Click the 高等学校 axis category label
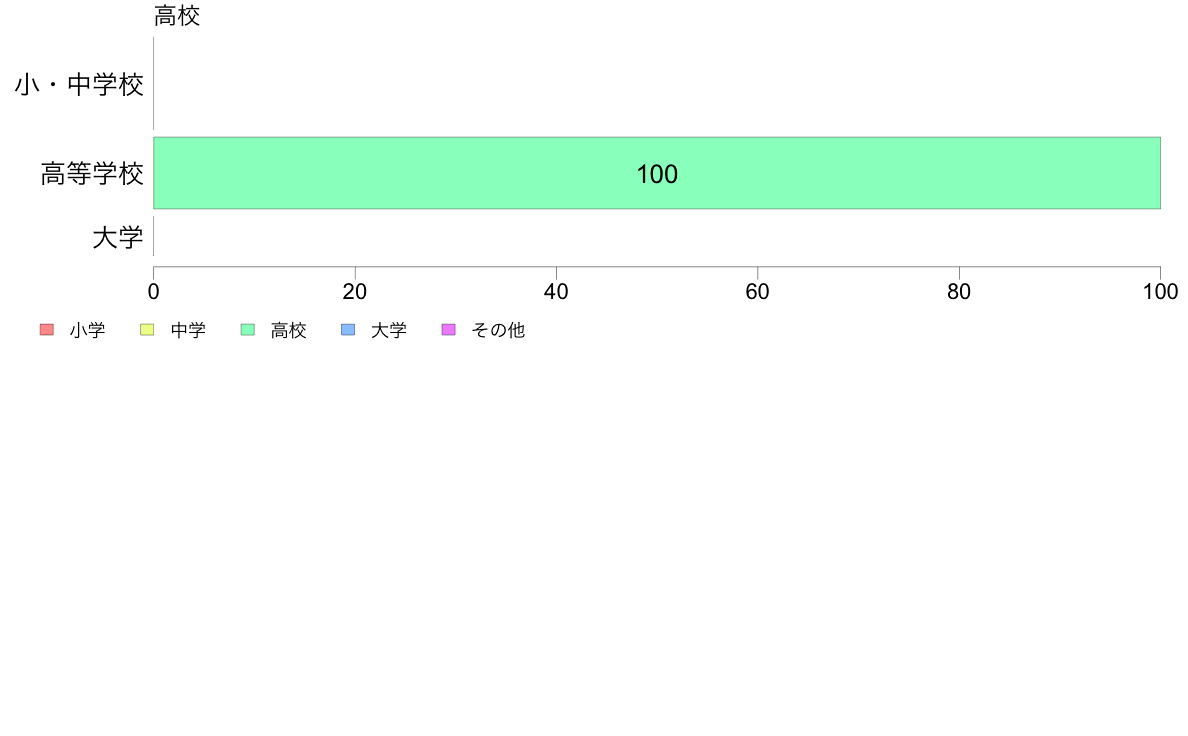 (x=92, y=174)
